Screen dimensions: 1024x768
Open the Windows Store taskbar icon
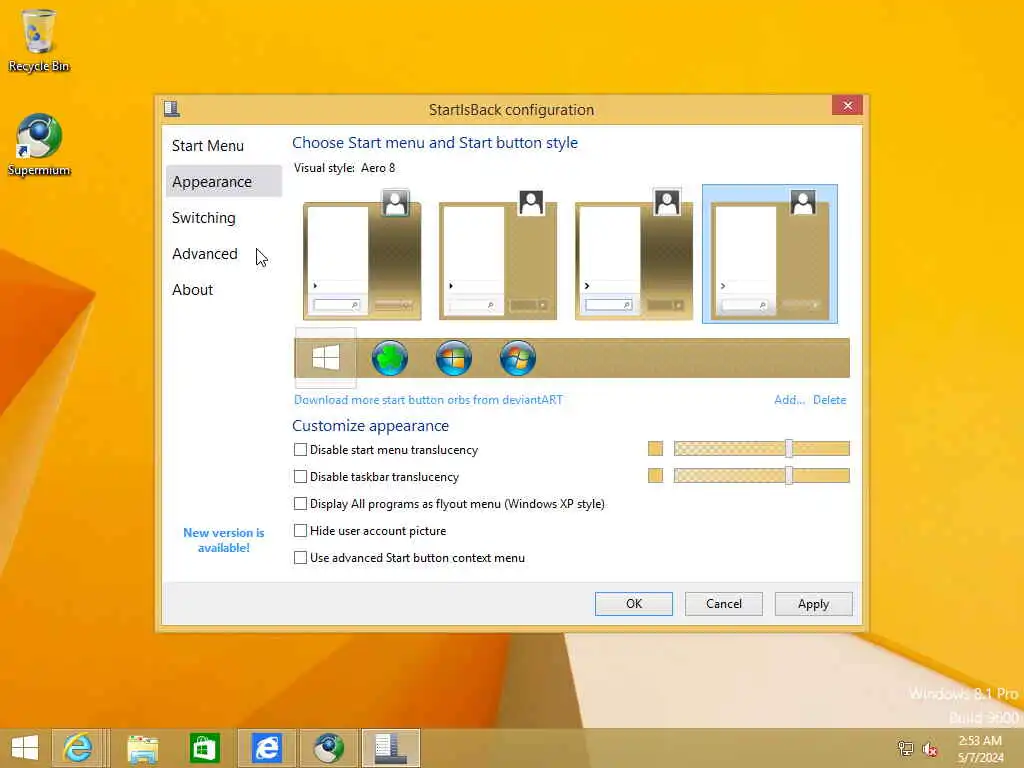coord(204,748)
